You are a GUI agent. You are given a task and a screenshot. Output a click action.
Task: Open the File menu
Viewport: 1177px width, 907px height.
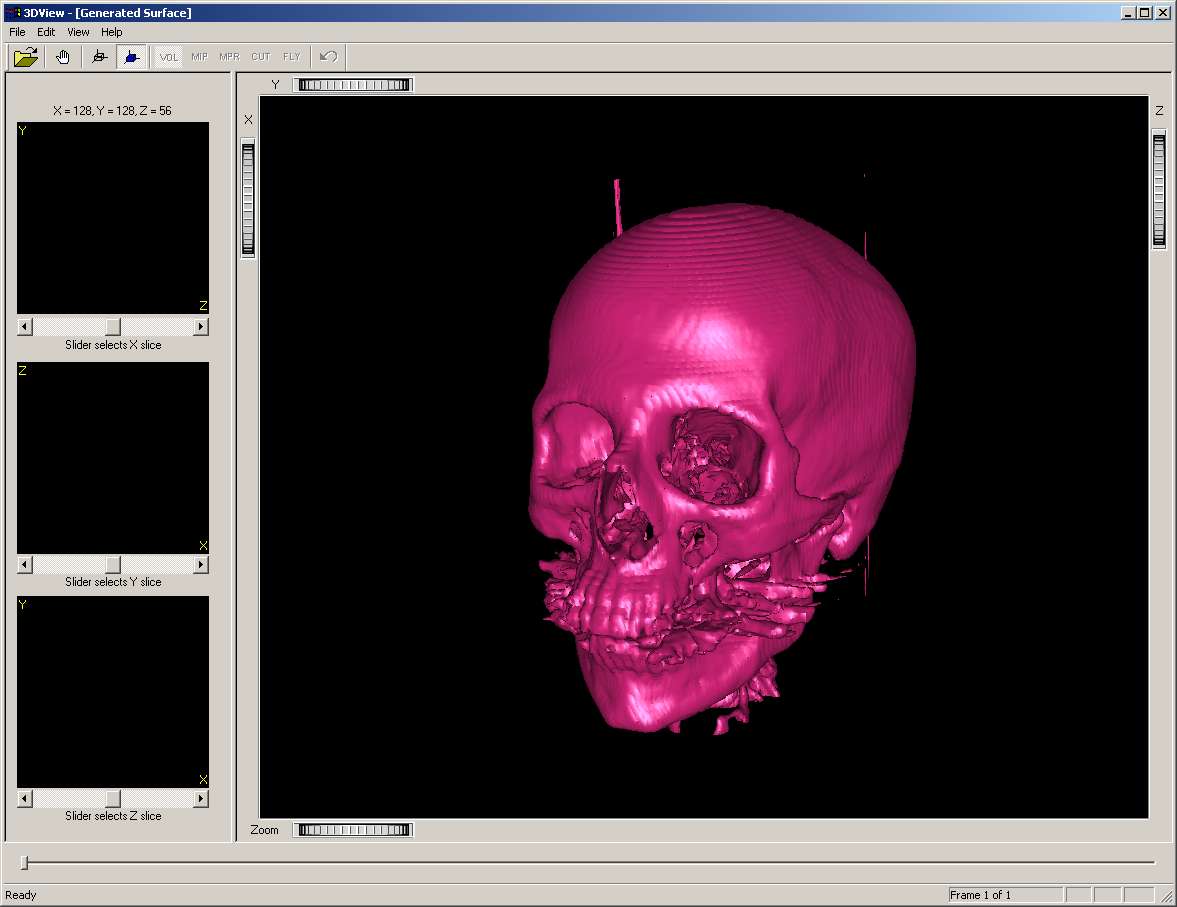(x=17, y=32)
